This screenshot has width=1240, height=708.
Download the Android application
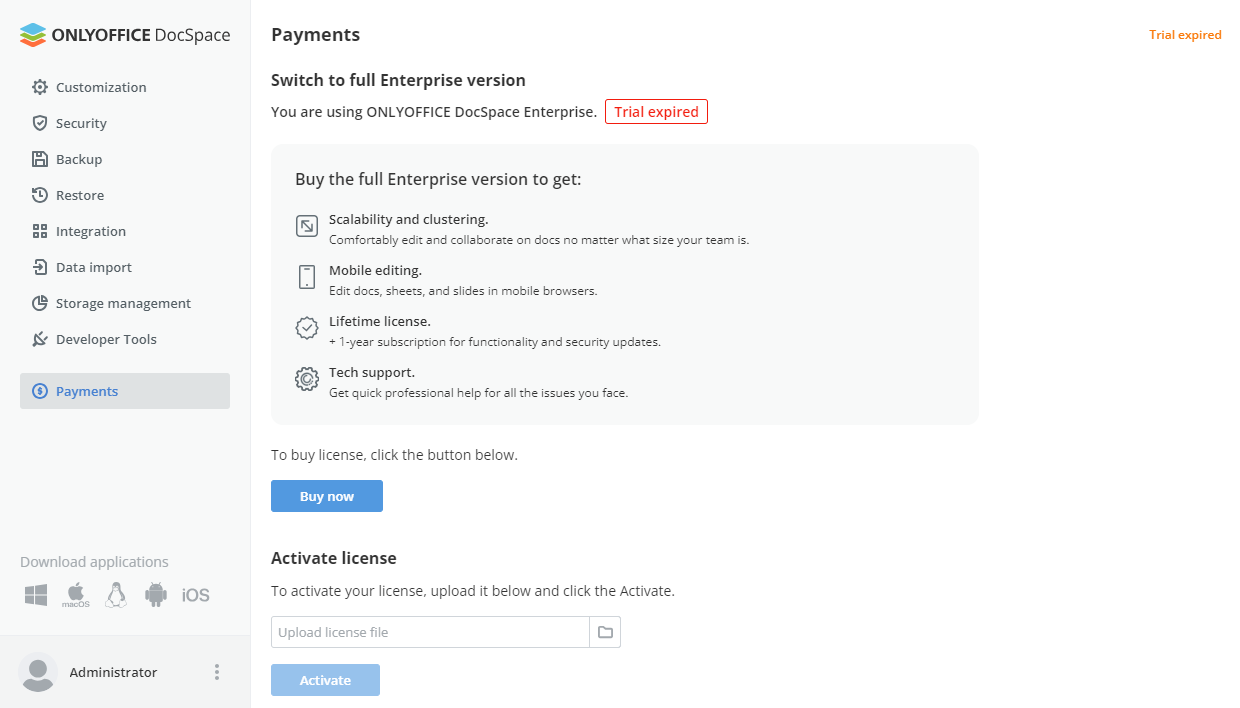pos(156,594)
